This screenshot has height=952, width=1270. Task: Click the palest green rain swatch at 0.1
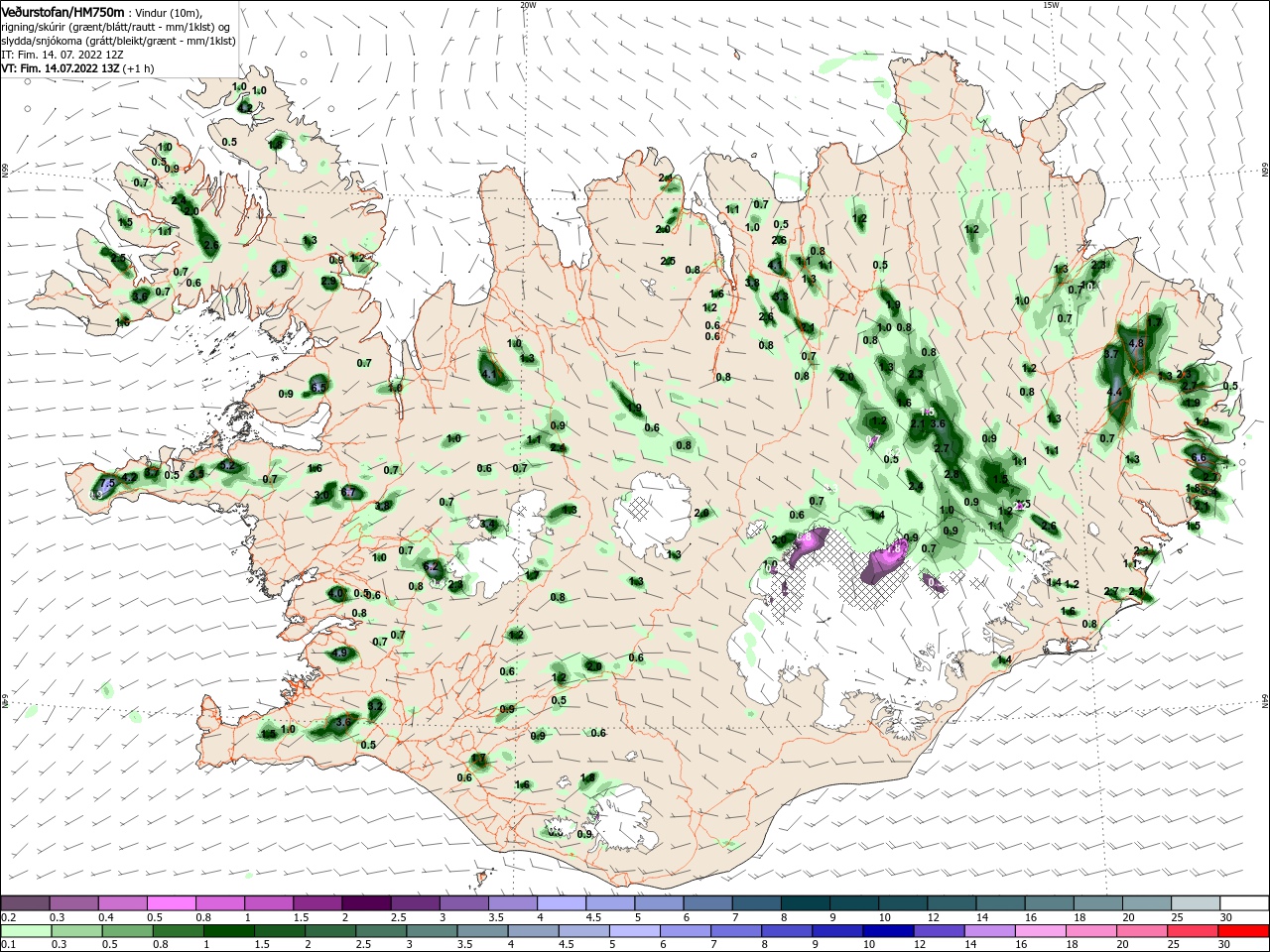25,931
